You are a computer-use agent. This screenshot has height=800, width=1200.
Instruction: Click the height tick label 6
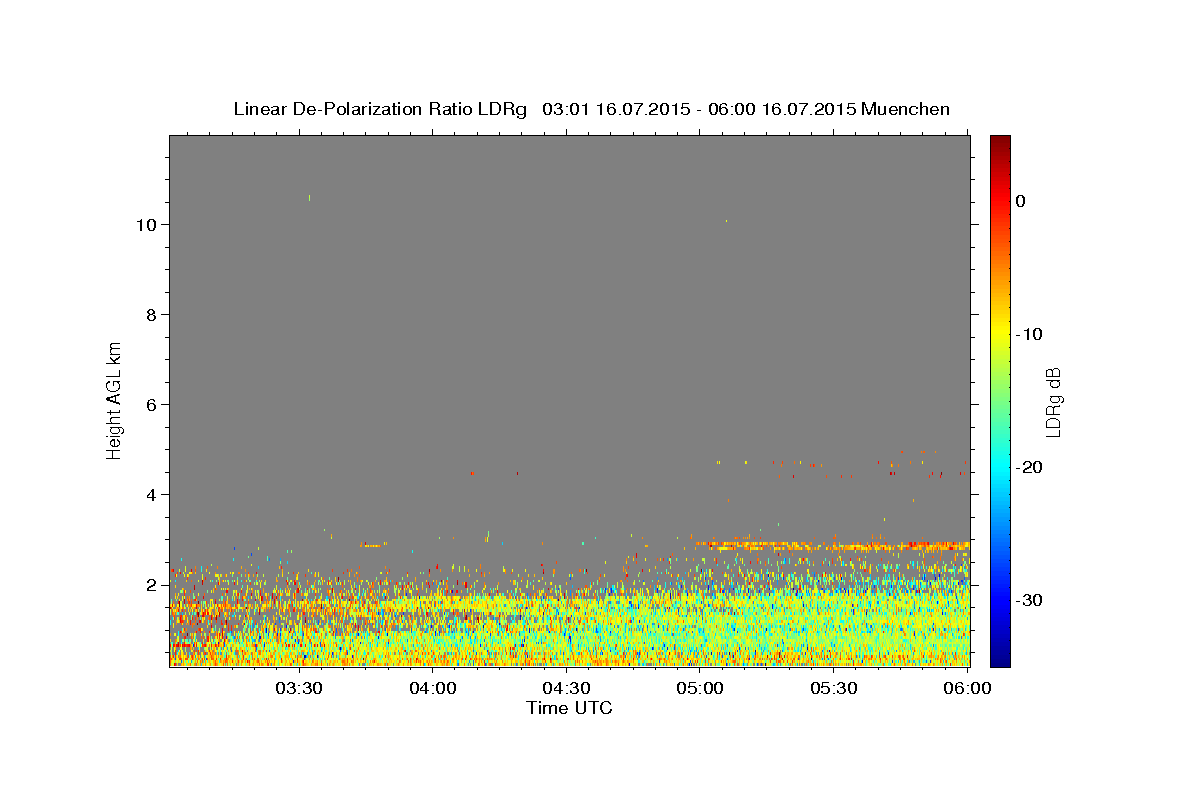[x=152, y=404]
